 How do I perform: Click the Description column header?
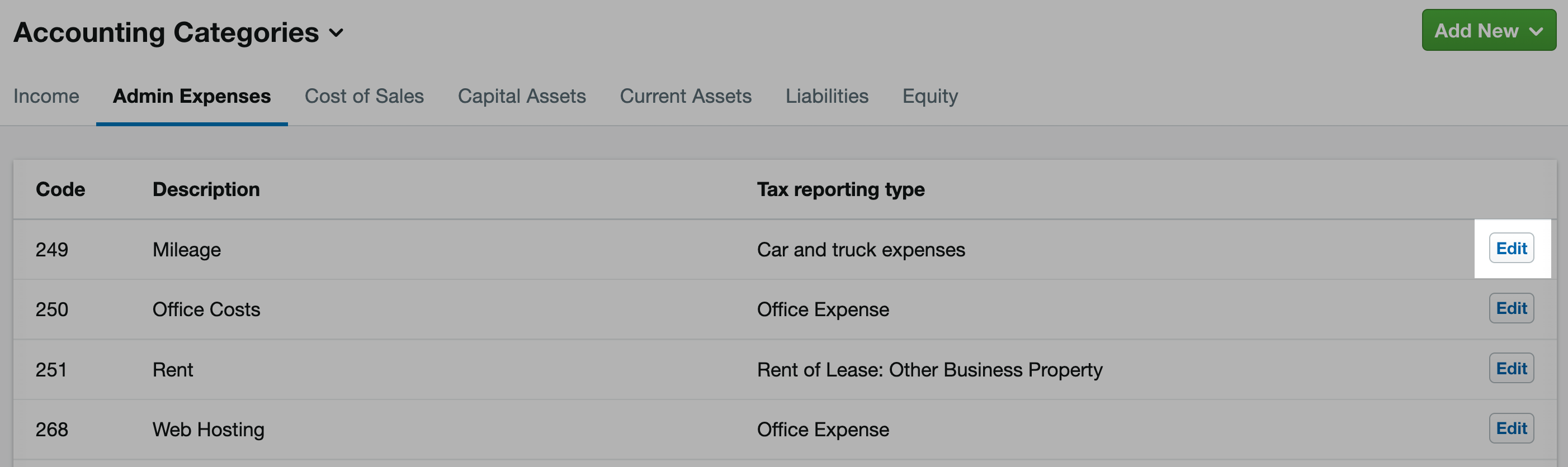(x=206, y=189)
